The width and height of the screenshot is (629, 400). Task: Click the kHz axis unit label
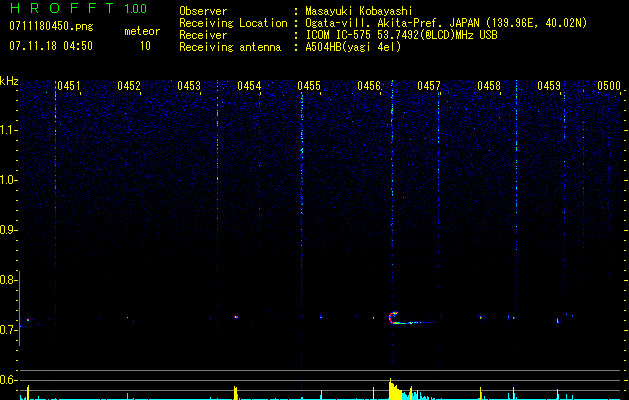click(x=9, y=81)
